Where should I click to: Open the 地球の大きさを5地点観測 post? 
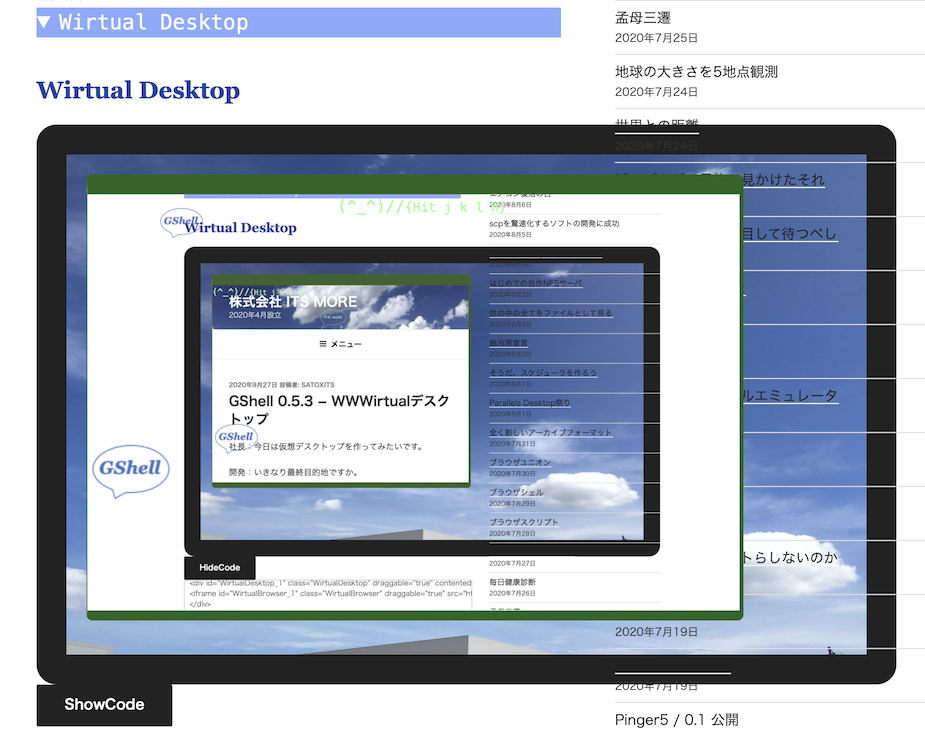[696, 71]
